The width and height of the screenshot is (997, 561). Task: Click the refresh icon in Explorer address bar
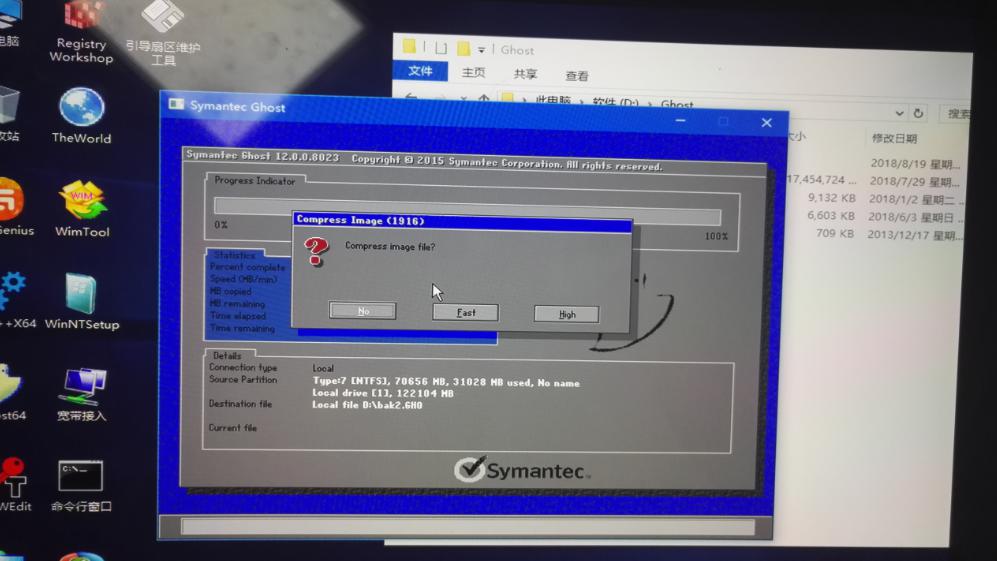pos(918,113)
